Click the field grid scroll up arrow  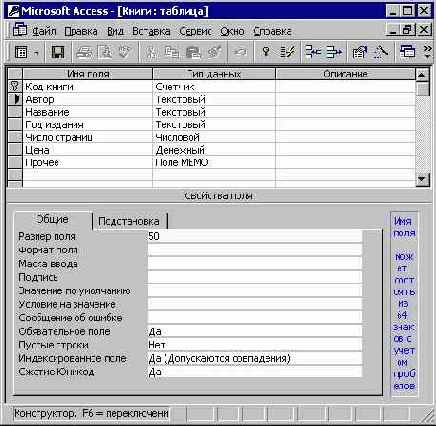pyautogui.click(x=422, y=75)
